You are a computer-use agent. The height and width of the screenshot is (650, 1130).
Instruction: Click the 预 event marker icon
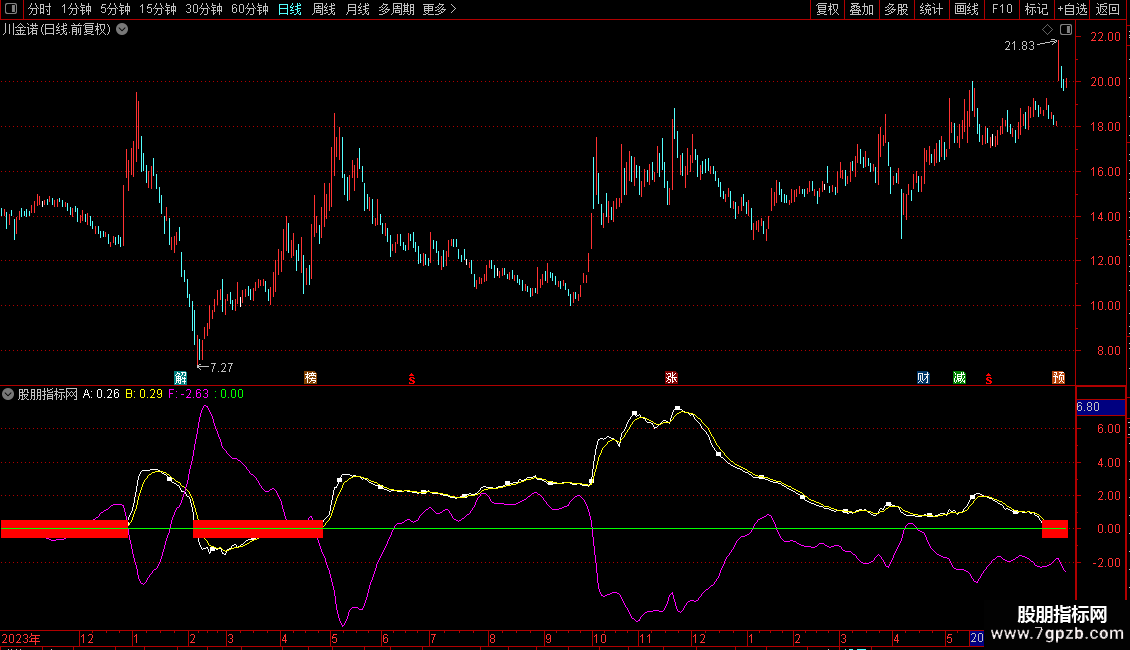(x=1058, y=378)
